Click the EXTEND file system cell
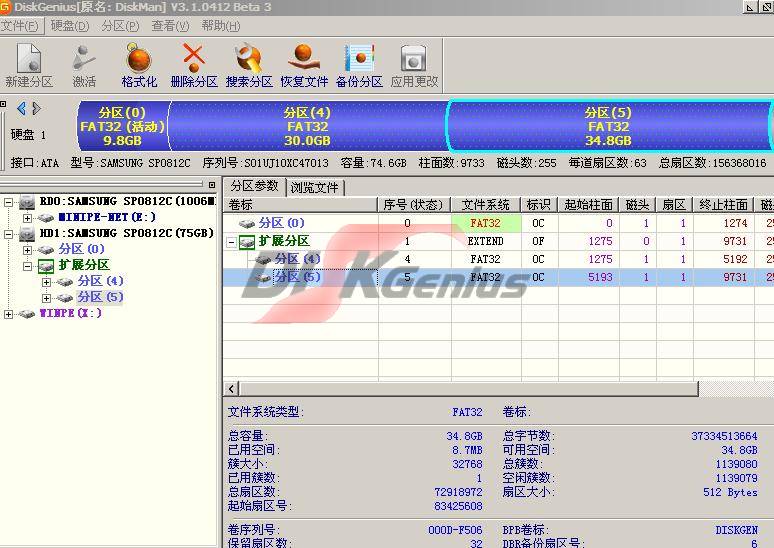Image resolution: width=774 pixels, height=548 pixels. (x=486, y=241)
